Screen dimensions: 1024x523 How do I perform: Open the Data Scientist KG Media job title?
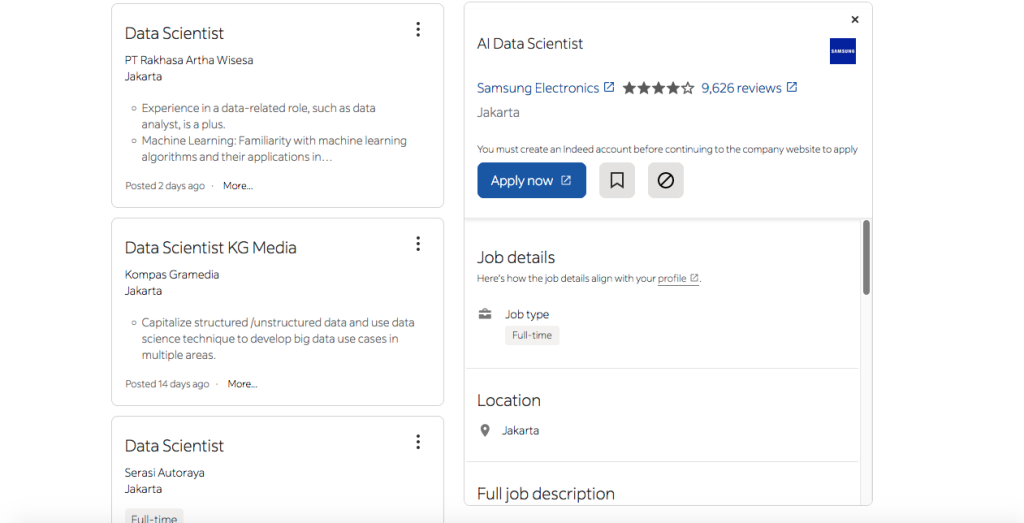click(x=210, y=247)
